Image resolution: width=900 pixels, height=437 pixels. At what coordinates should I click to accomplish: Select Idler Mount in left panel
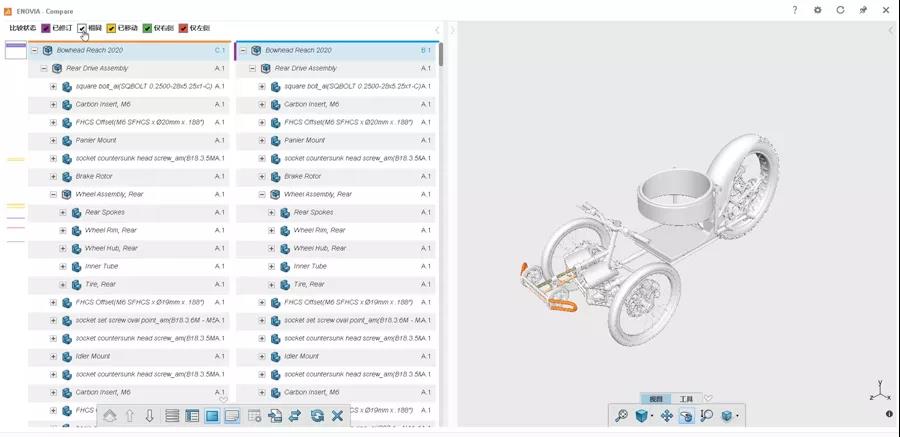tap(93, 356)
